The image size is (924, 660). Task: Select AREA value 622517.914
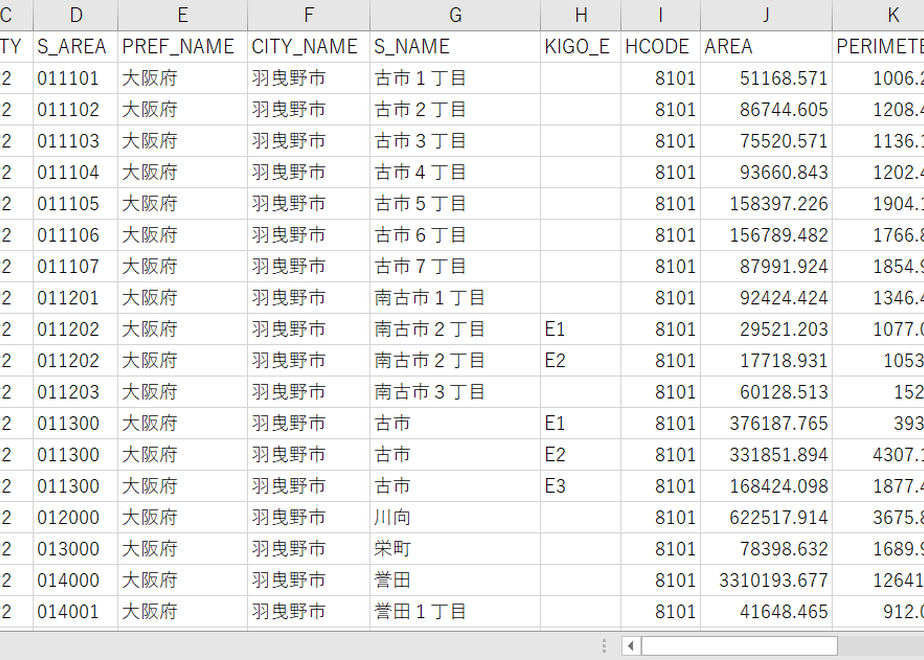pyautogui.click(x=766, y=517)
